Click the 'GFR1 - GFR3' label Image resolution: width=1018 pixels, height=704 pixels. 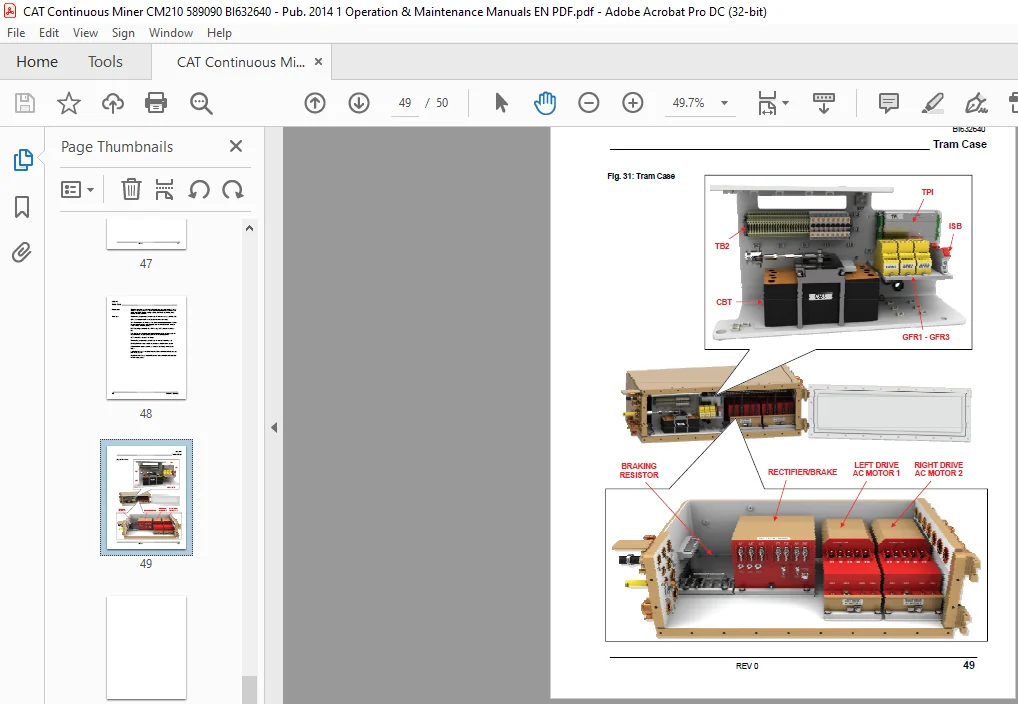pos(926,337)
